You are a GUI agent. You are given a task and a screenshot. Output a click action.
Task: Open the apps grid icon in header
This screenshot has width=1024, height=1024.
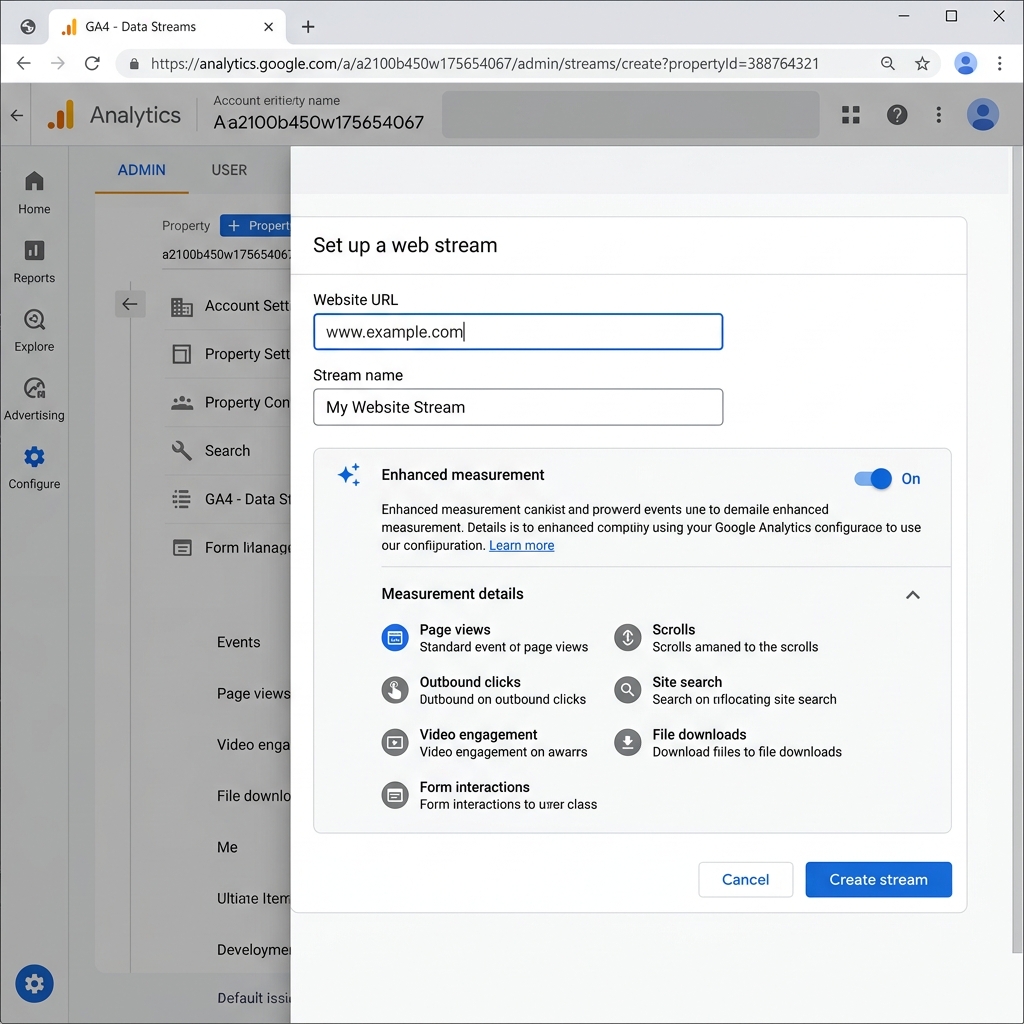(x=850, y=115)
